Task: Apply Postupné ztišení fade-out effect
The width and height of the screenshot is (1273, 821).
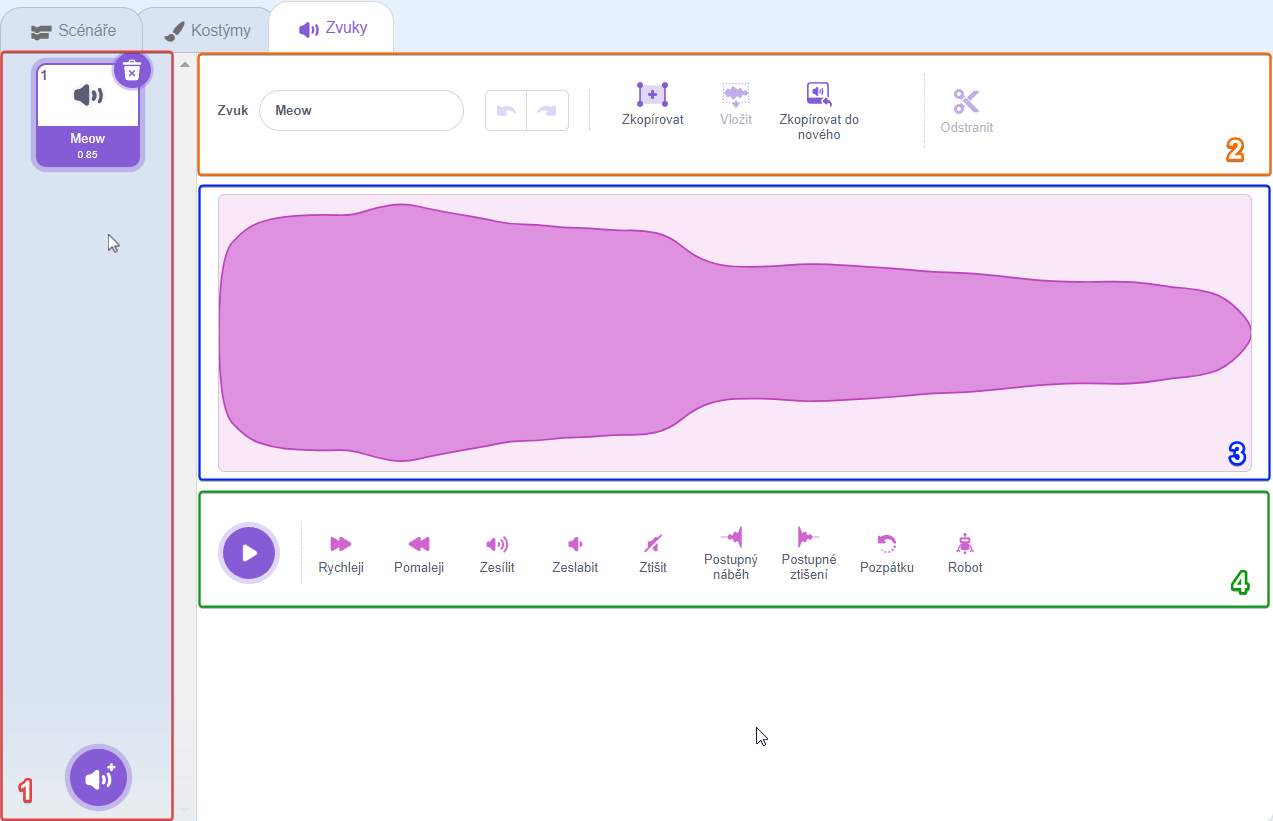Action: [x=808, y=537]
